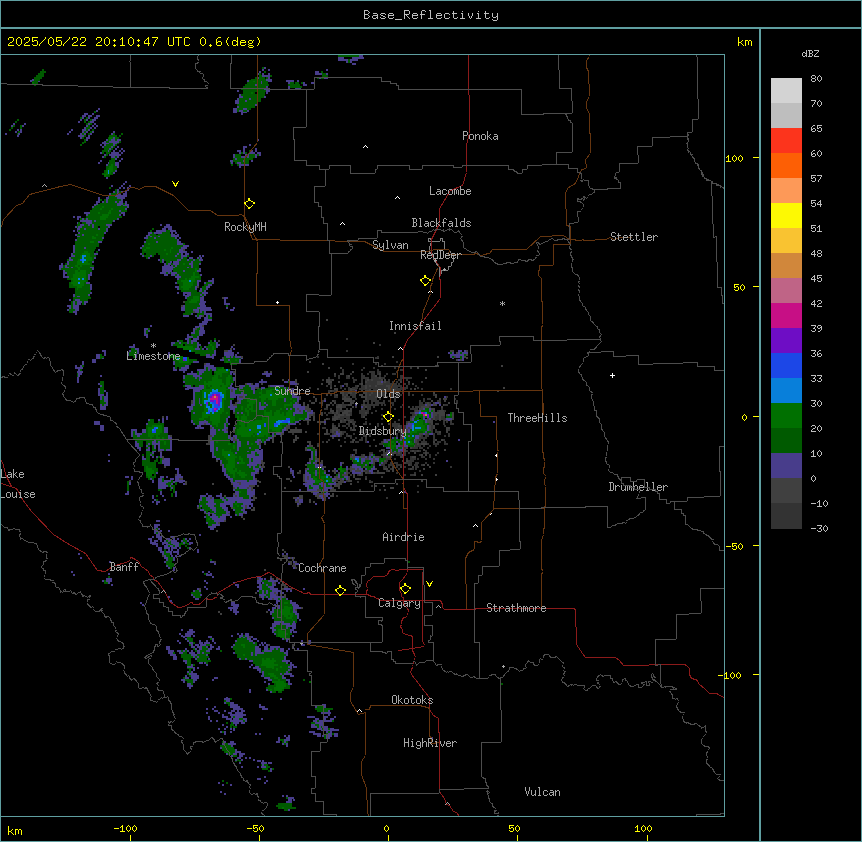Click the white asterisk marker above Limestone
862x842 pixels.
coord(153,346)
